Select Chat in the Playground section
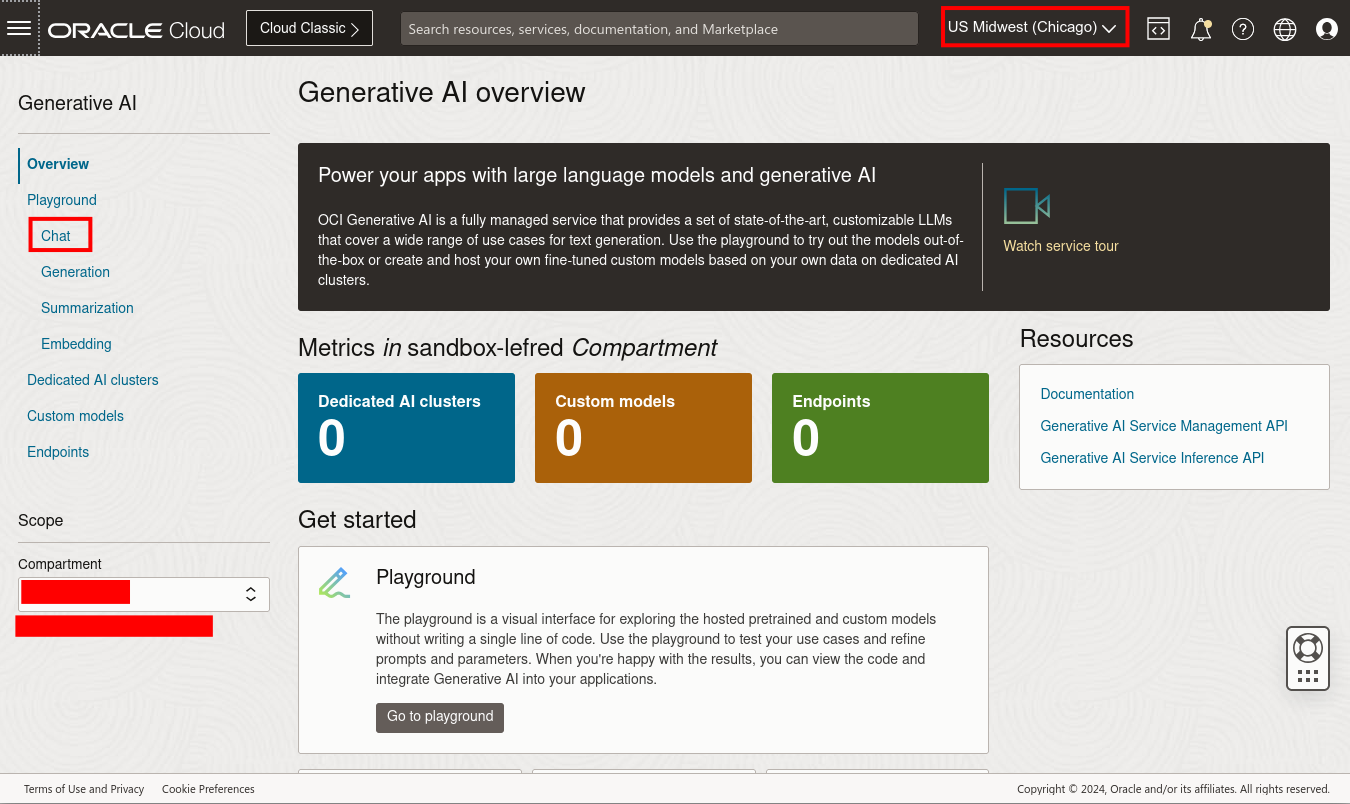1350x804 pixels. [54, 235]
